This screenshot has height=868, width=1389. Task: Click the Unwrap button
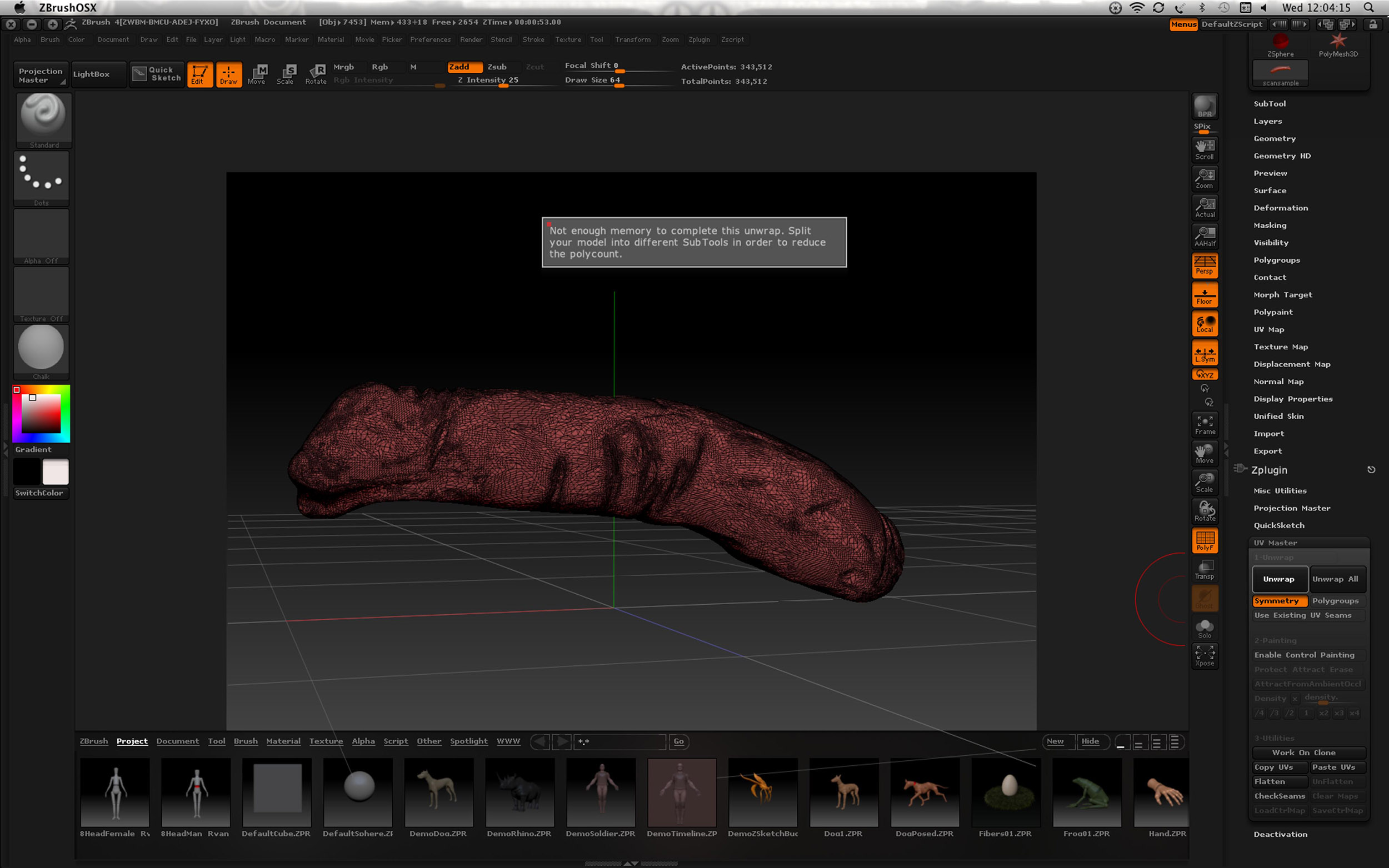pyautogui.click(x=1280, y=579)
